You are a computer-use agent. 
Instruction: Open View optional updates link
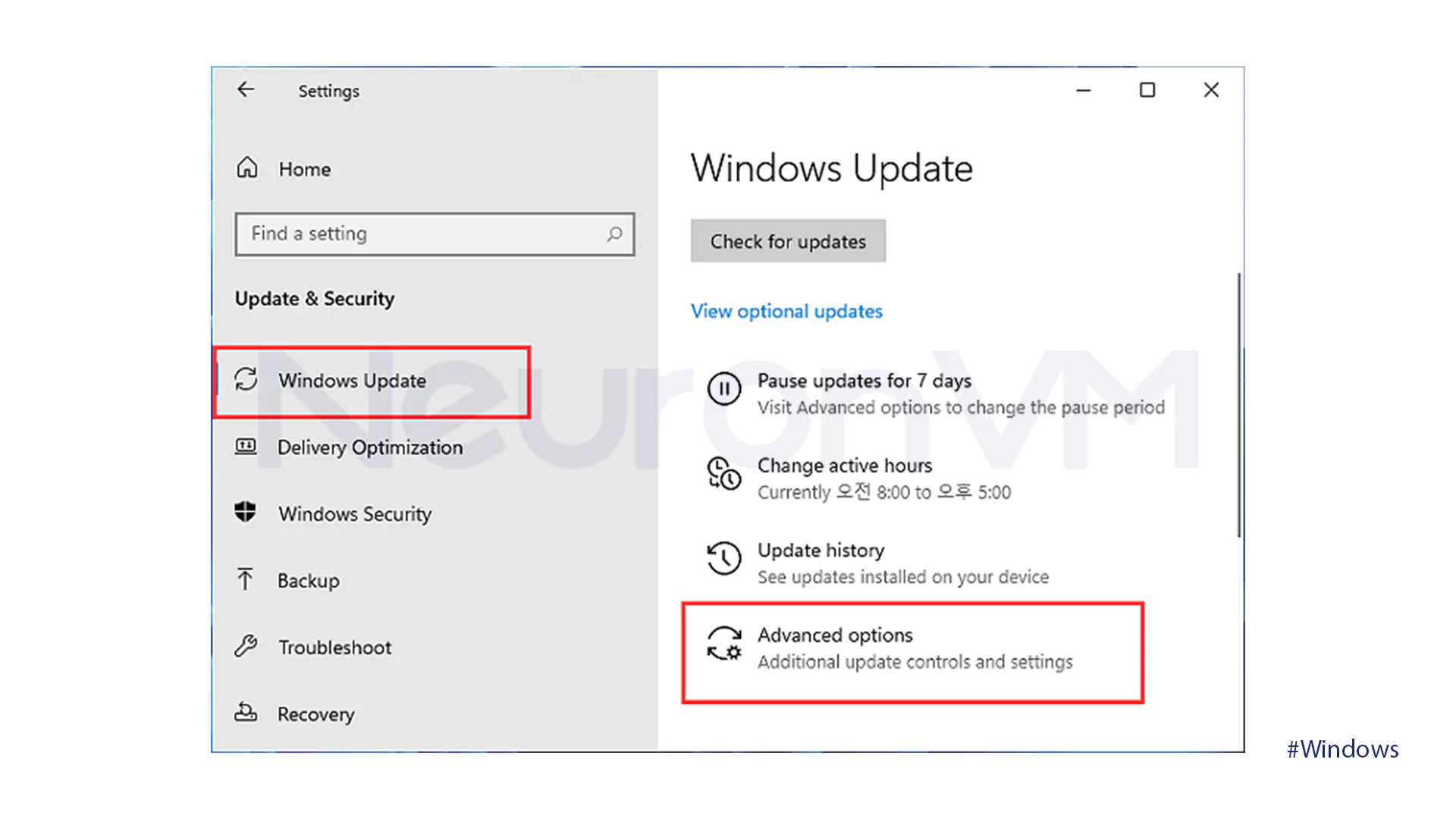(x=786, y=310)
